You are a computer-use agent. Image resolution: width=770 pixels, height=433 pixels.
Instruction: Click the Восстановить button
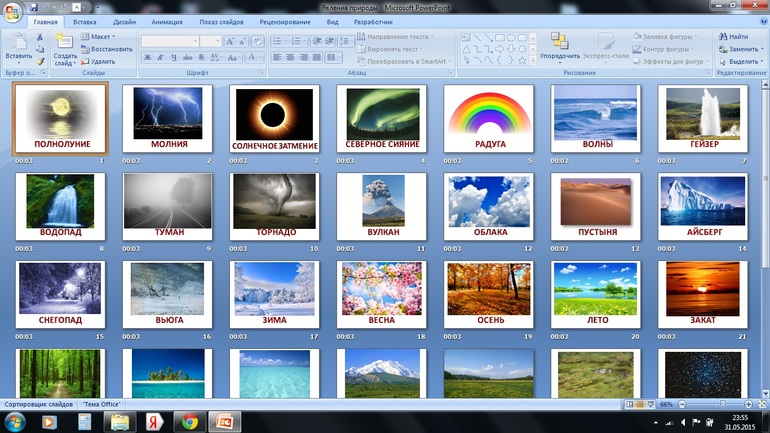106,48
